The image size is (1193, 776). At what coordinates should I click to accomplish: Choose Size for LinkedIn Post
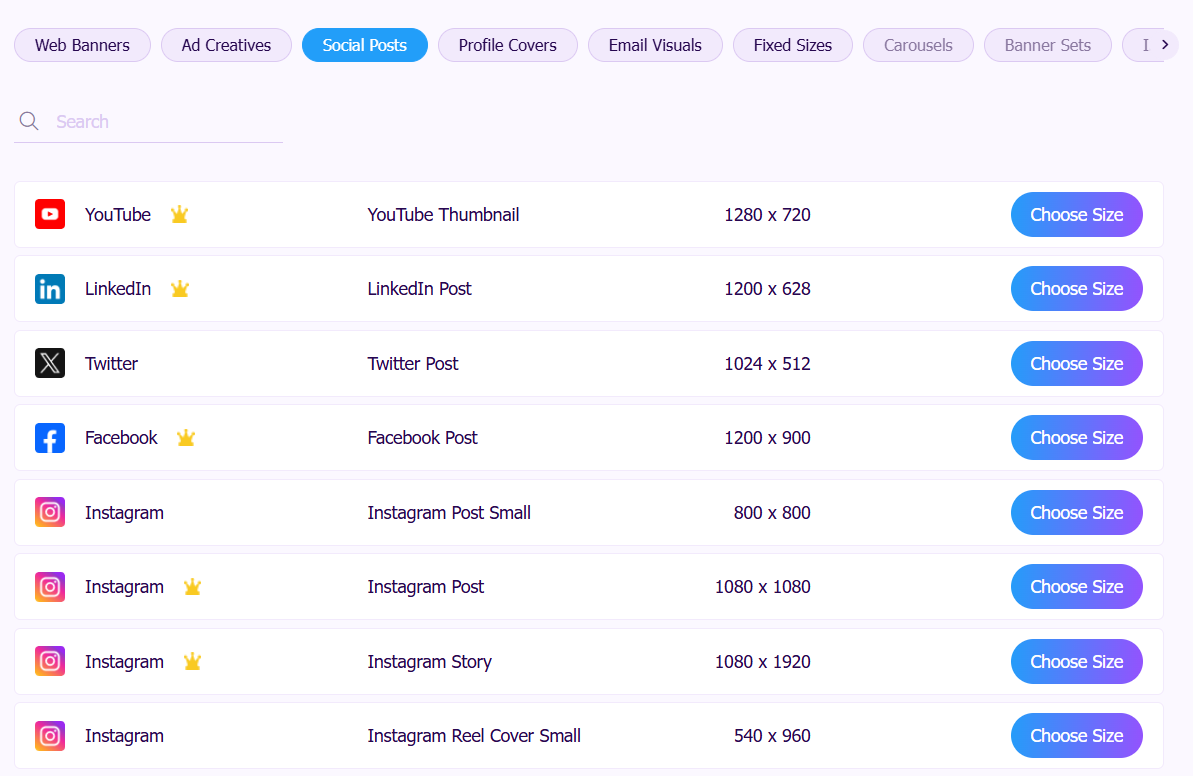point(1077,289)
